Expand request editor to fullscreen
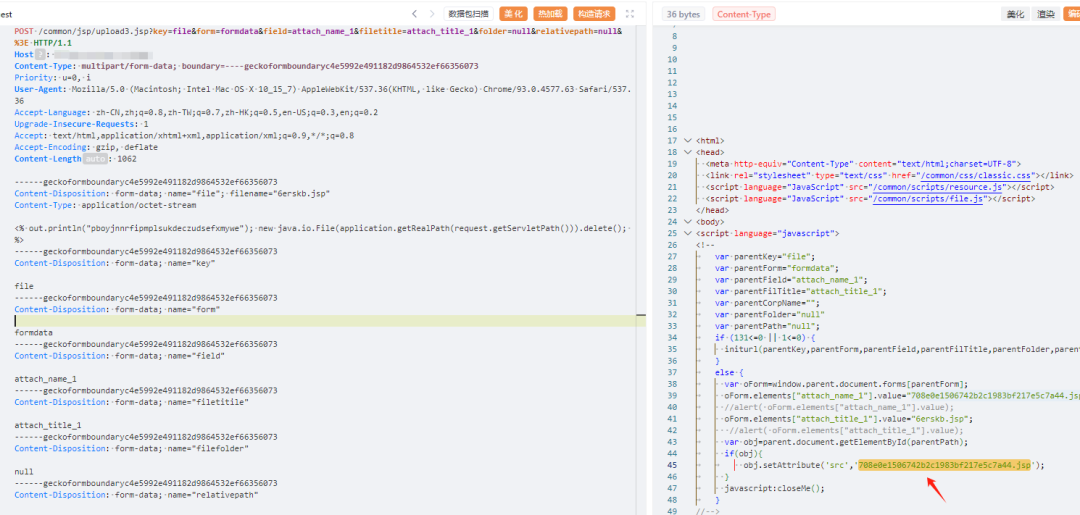This screenshot has height=515, width=1080. [629, 13]
